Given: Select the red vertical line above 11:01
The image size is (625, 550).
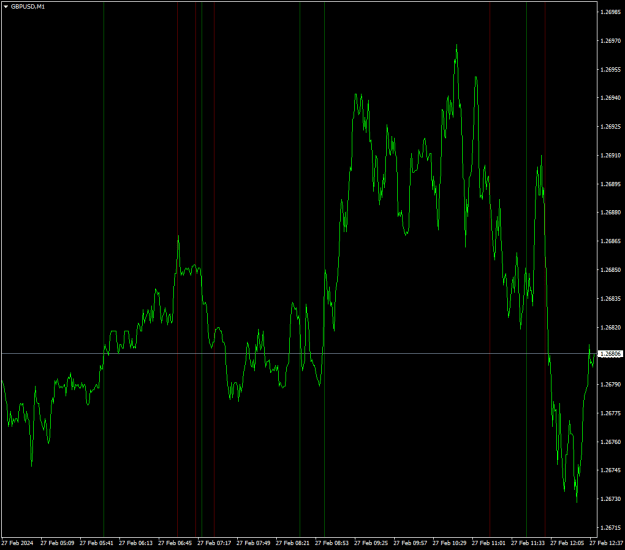Looking at the screenshot, I should (x=490, y=269).
